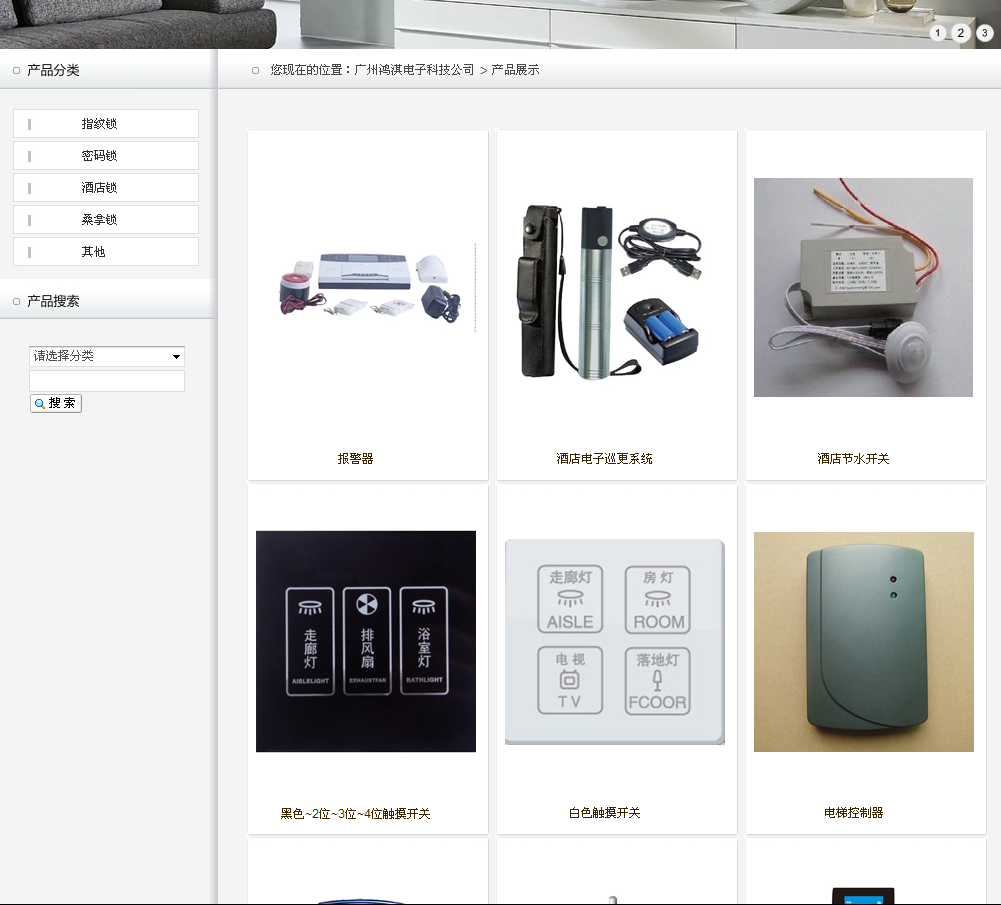Click the 产品展示 breadcrumb link
Image resolution: width=1001 pixels, height=905 pixels.
(x=515, y=70)
